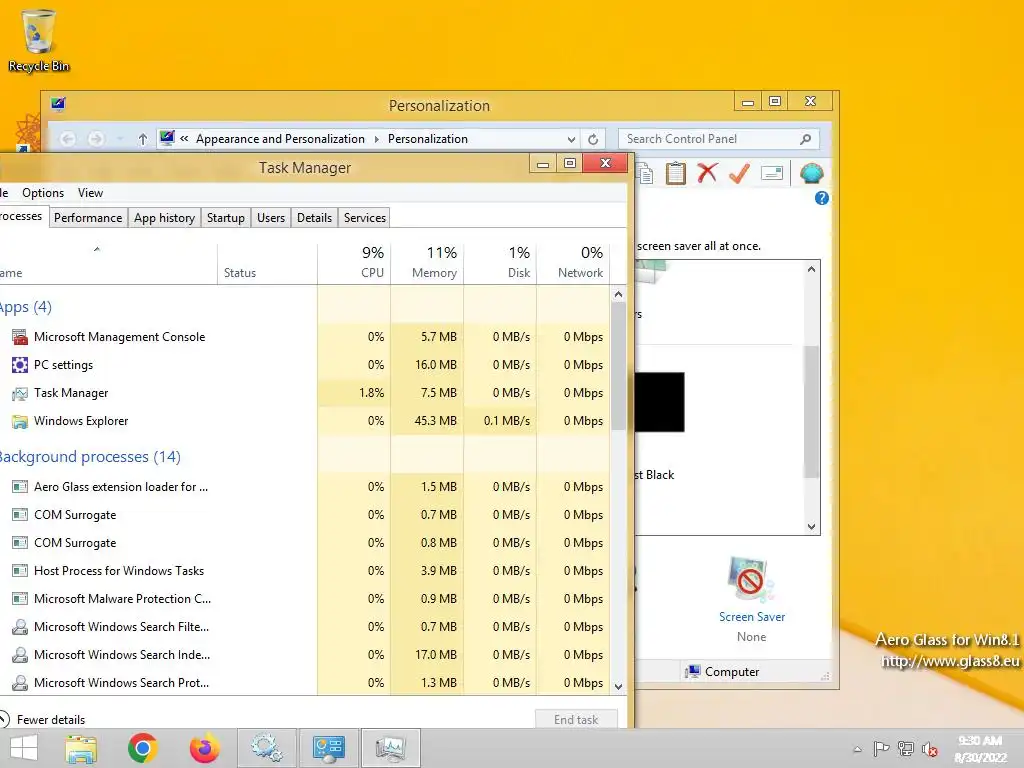This screenshot has width=1024, height=768.
Task: Click the PC settings gear icon in process list
Action: tap(20, 365)
